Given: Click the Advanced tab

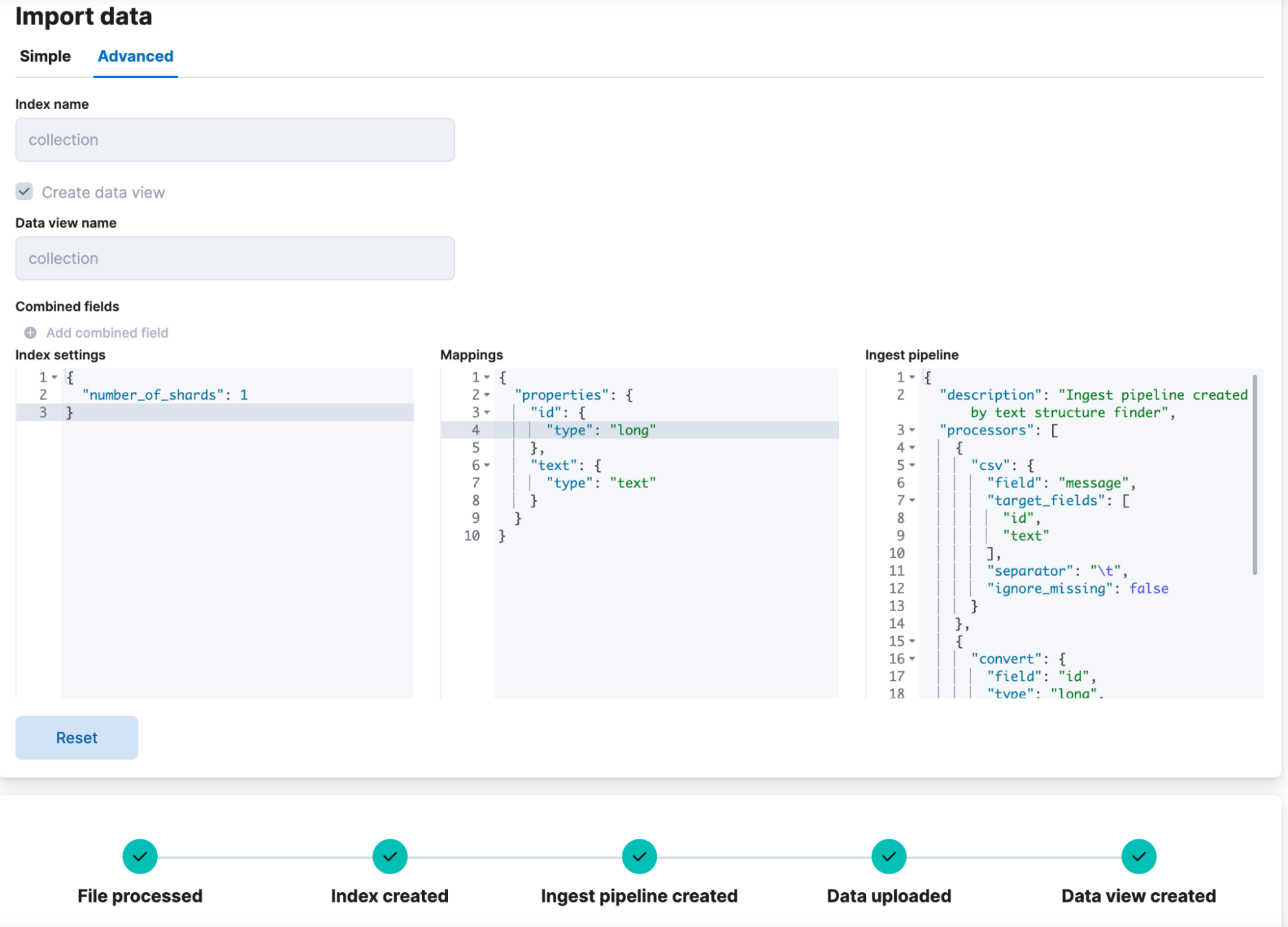Looking at the screenshot, I should coord(136,56).
